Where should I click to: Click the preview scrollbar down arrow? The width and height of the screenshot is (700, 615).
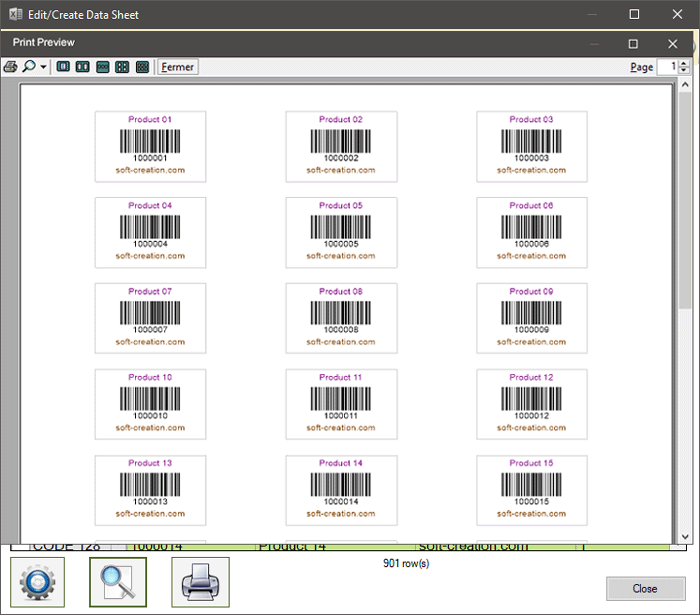[x=685, y=537]
